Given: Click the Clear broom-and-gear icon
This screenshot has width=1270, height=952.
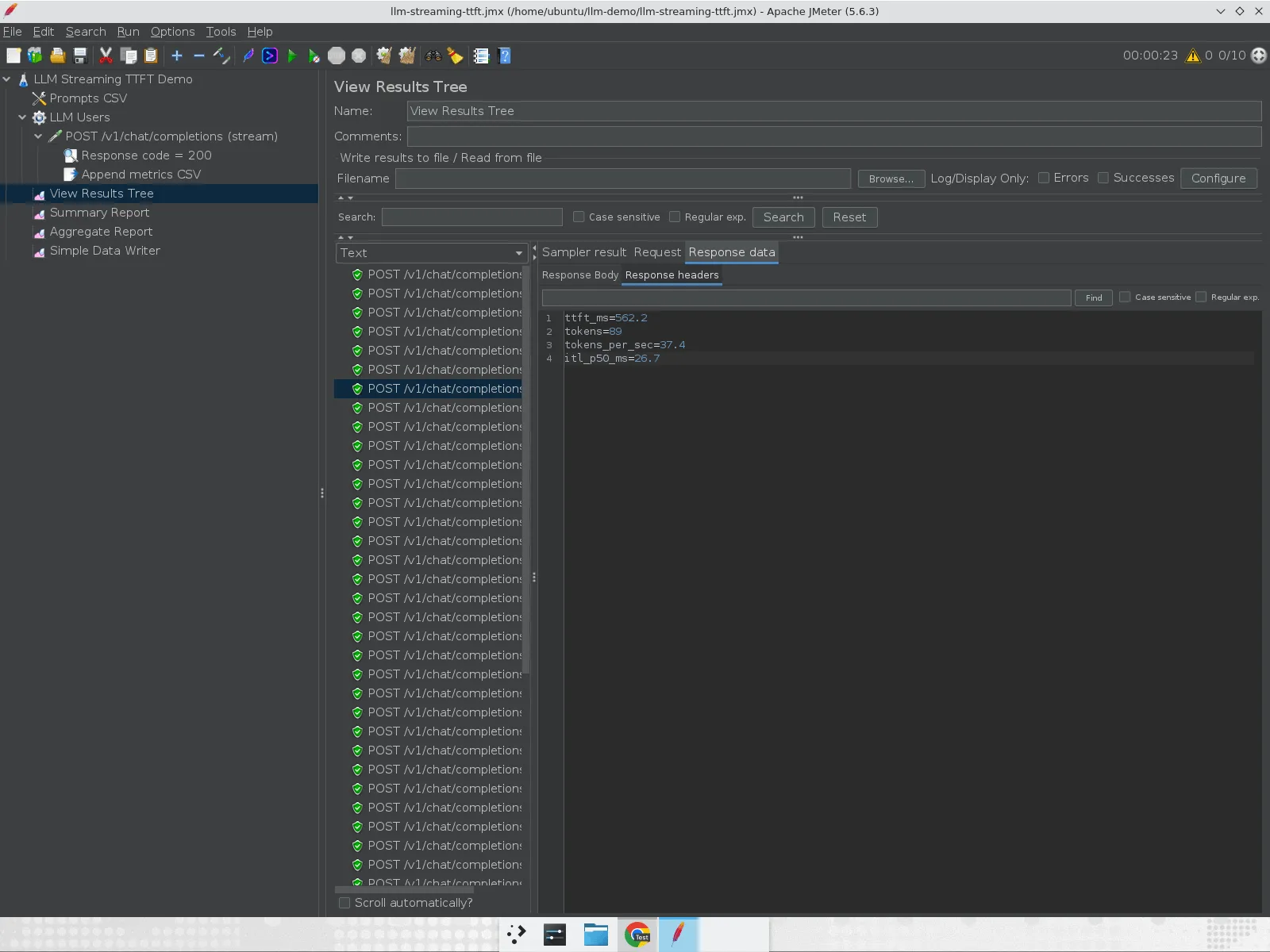Looking at the screenshot, I should point(384,56).
